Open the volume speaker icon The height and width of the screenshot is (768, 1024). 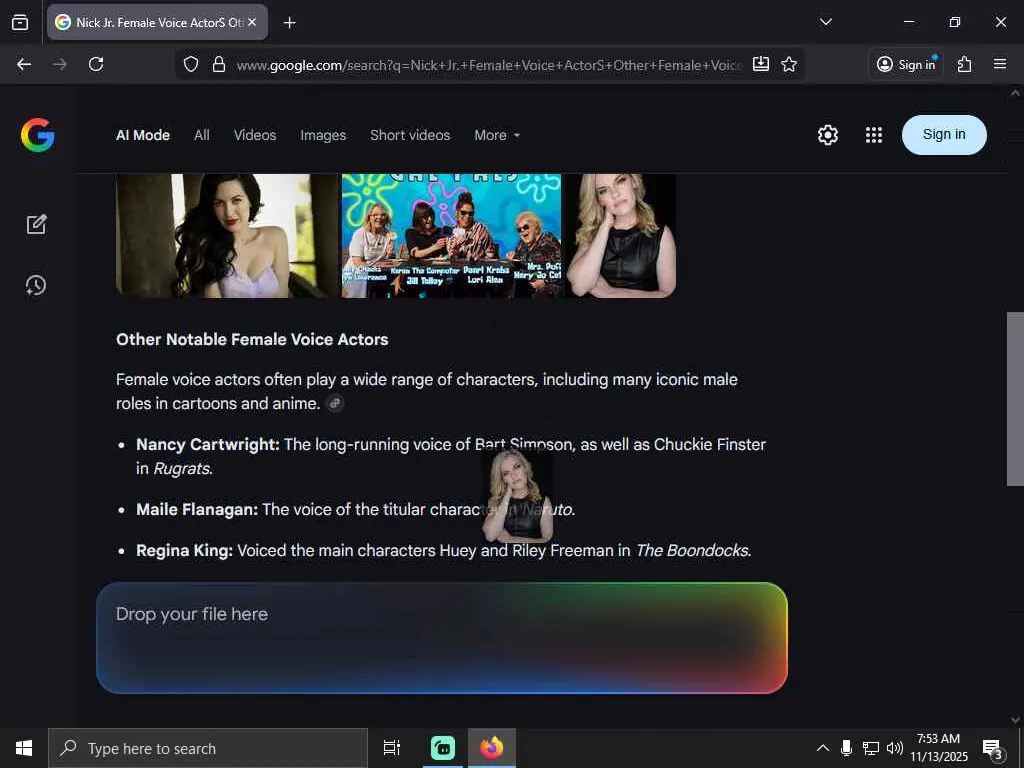pyautogui.click(x=895, y=748)
